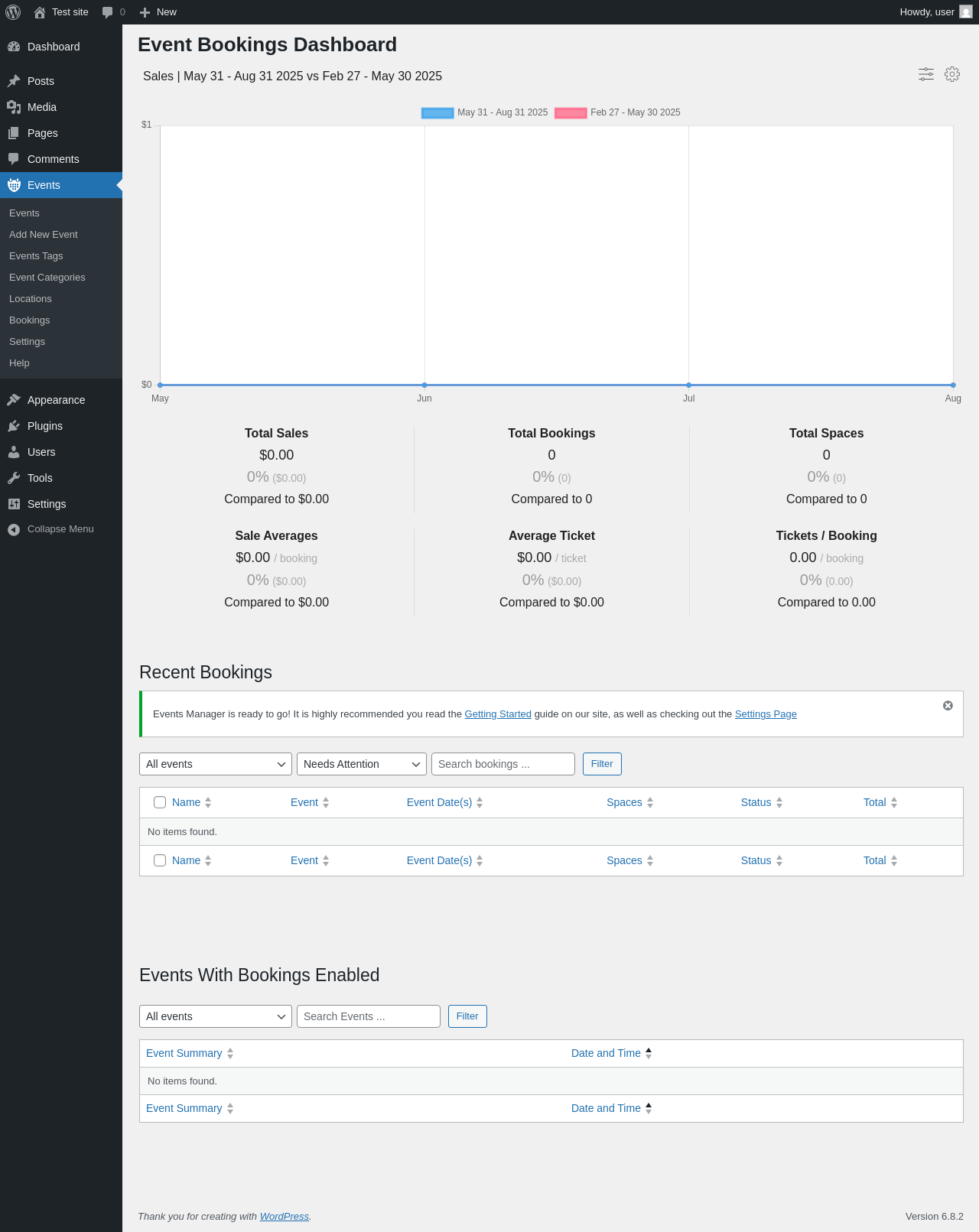The image size is (979, 1232).
Task: Click the user avatar next to Howdy
Action: tap(966, 12)
